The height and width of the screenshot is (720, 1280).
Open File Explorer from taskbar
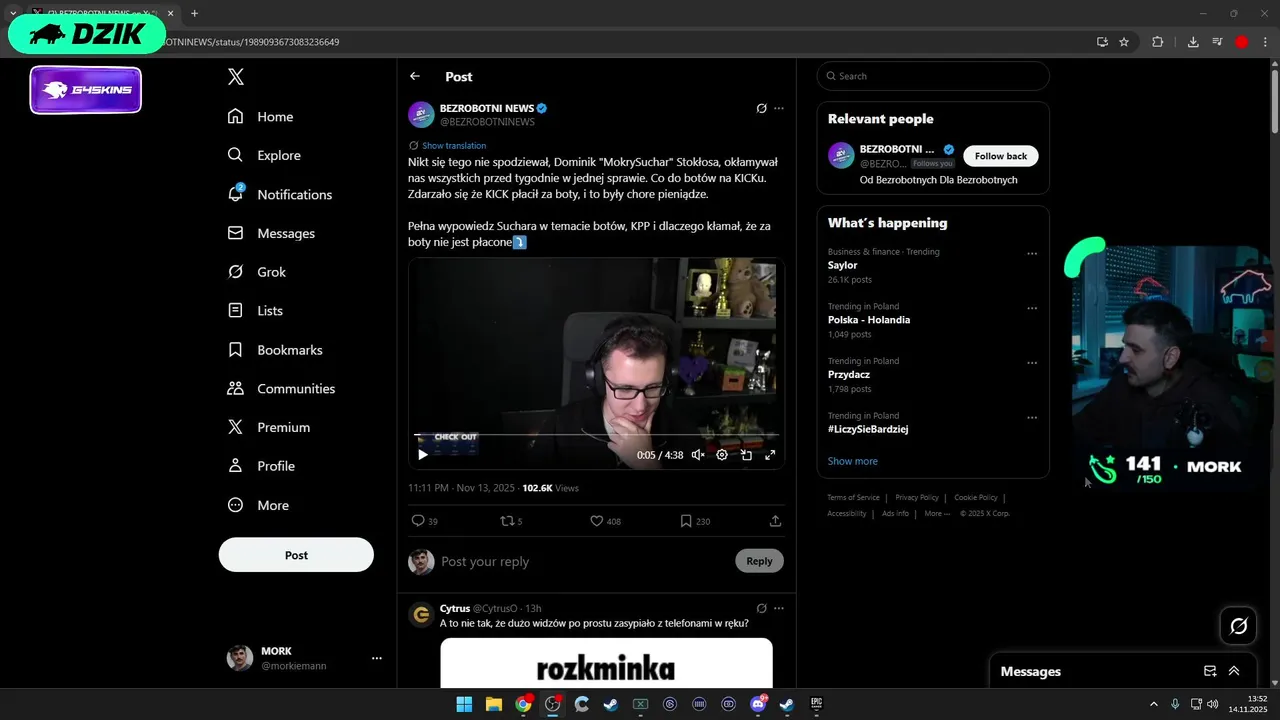tap(494, 704)
